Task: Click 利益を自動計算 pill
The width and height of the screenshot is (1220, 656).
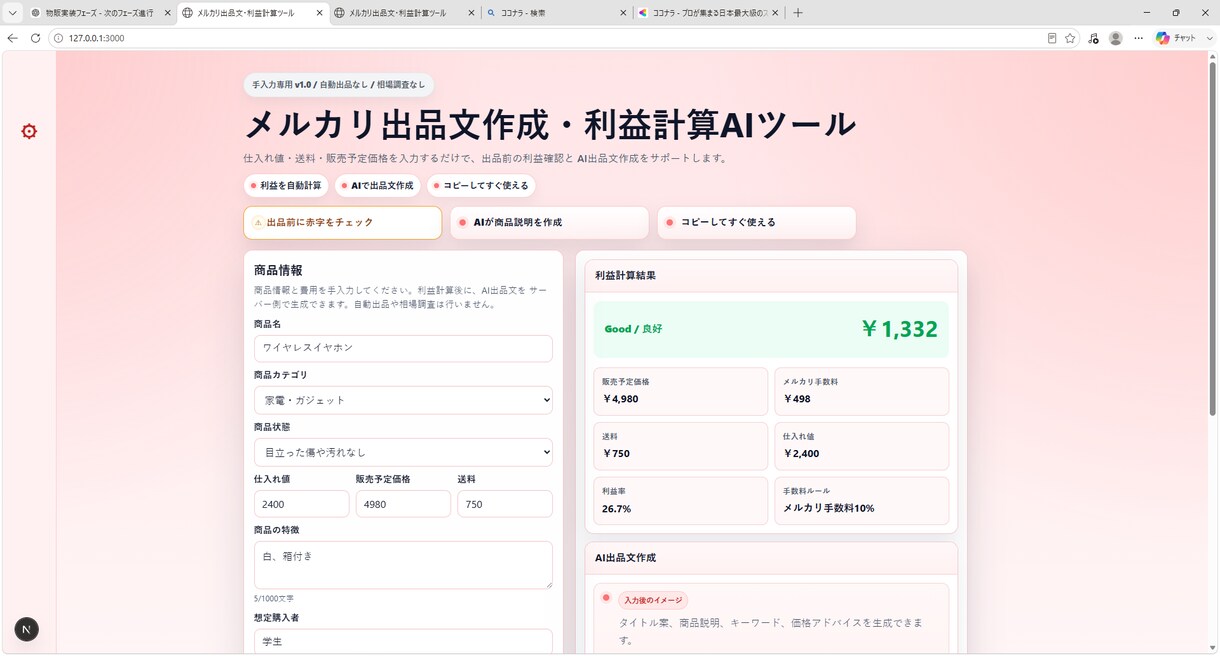Action: click(x=286, y=186)
